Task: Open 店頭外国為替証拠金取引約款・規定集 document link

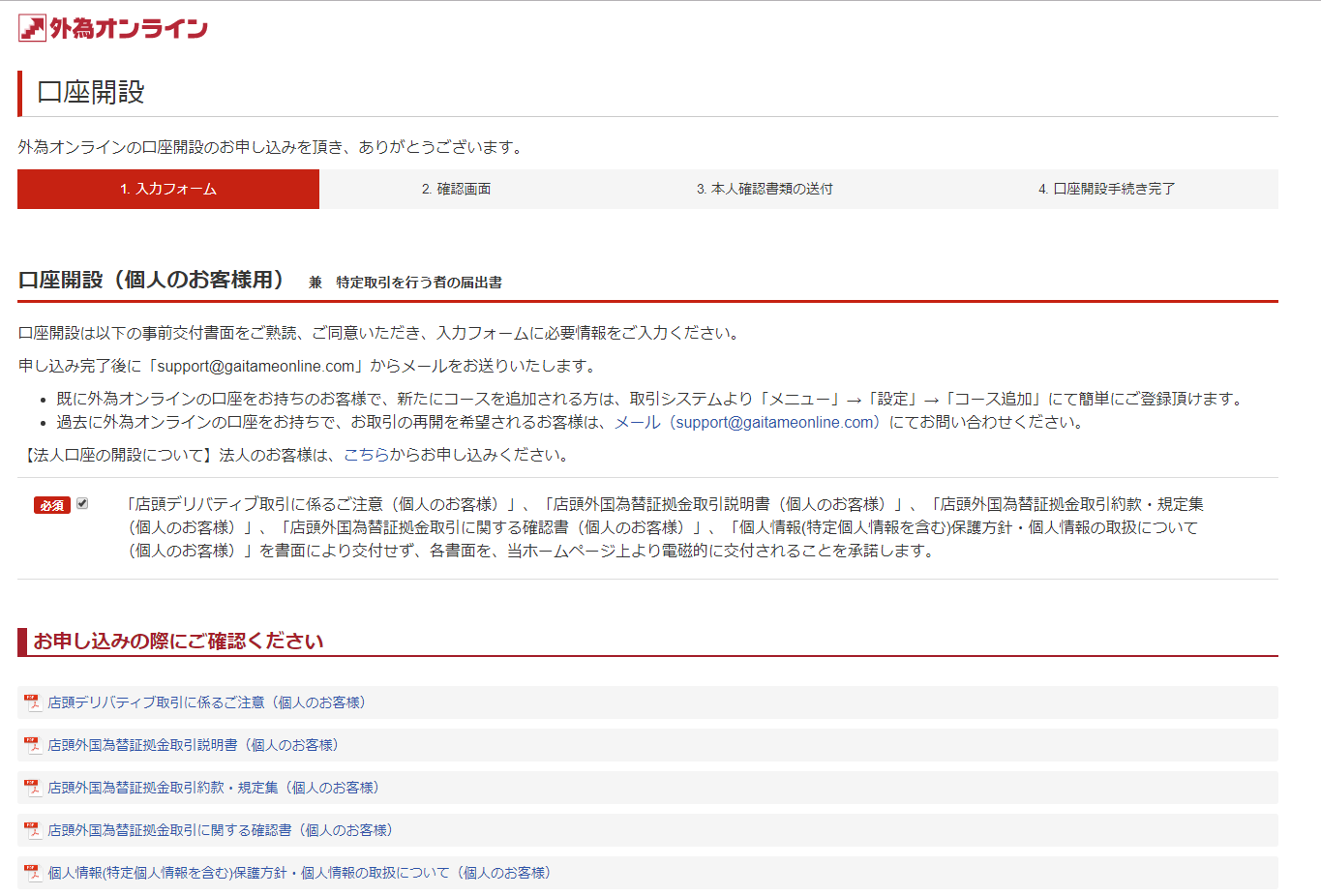Action: 215,788
